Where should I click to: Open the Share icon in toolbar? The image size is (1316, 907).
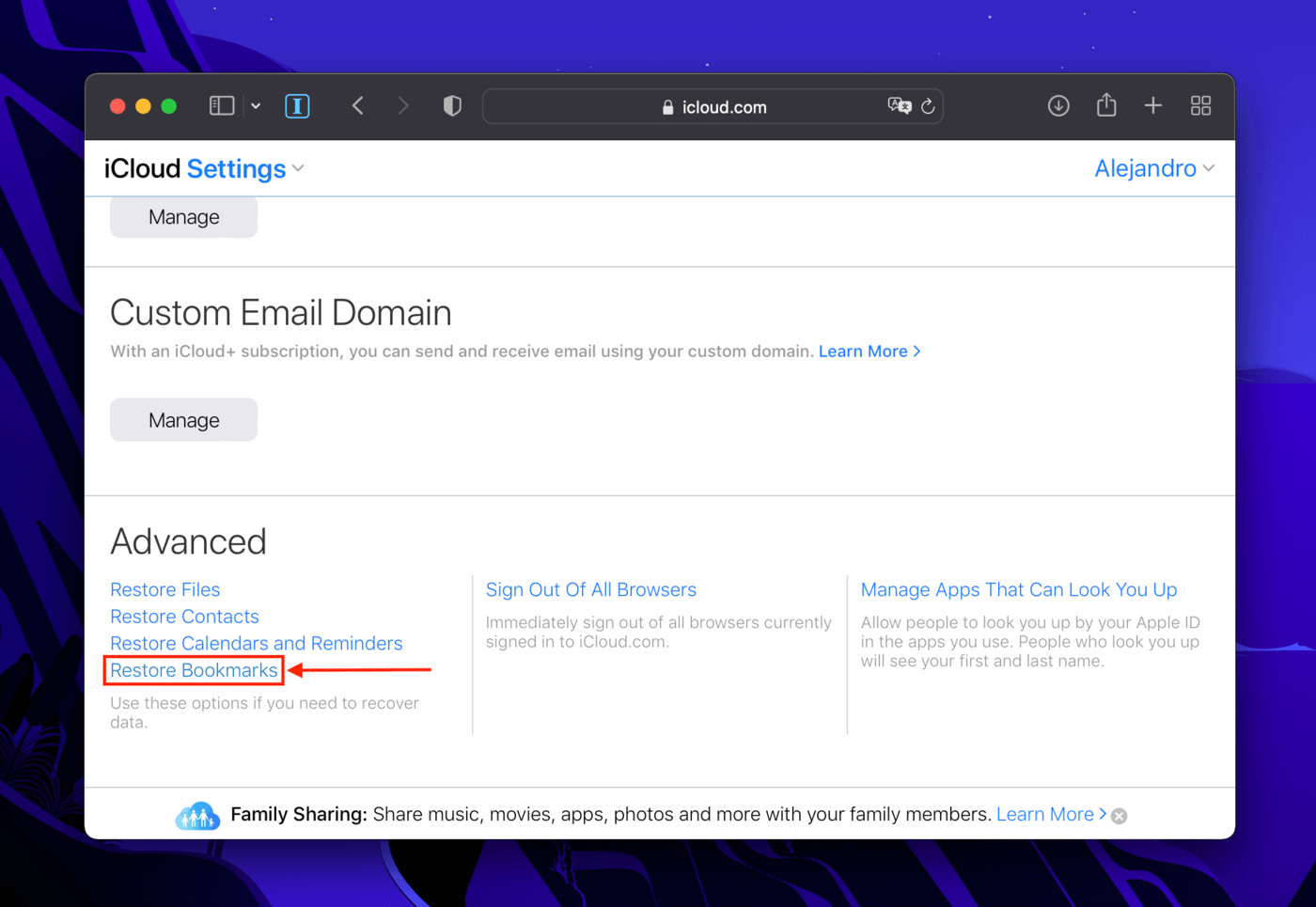click(1106, 105)
